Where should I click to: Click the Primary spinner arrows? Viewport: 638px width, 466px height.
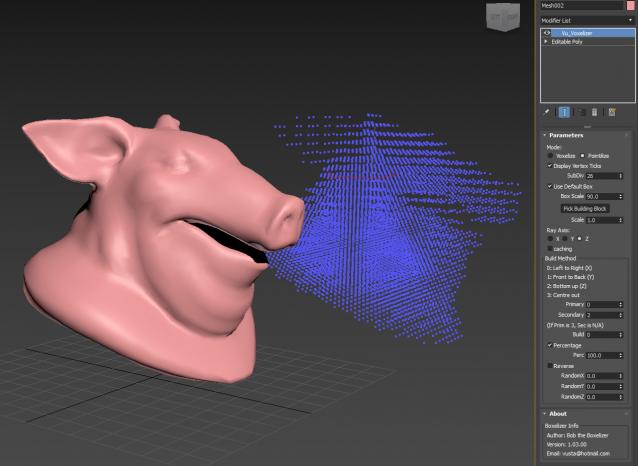pos(621,304)
